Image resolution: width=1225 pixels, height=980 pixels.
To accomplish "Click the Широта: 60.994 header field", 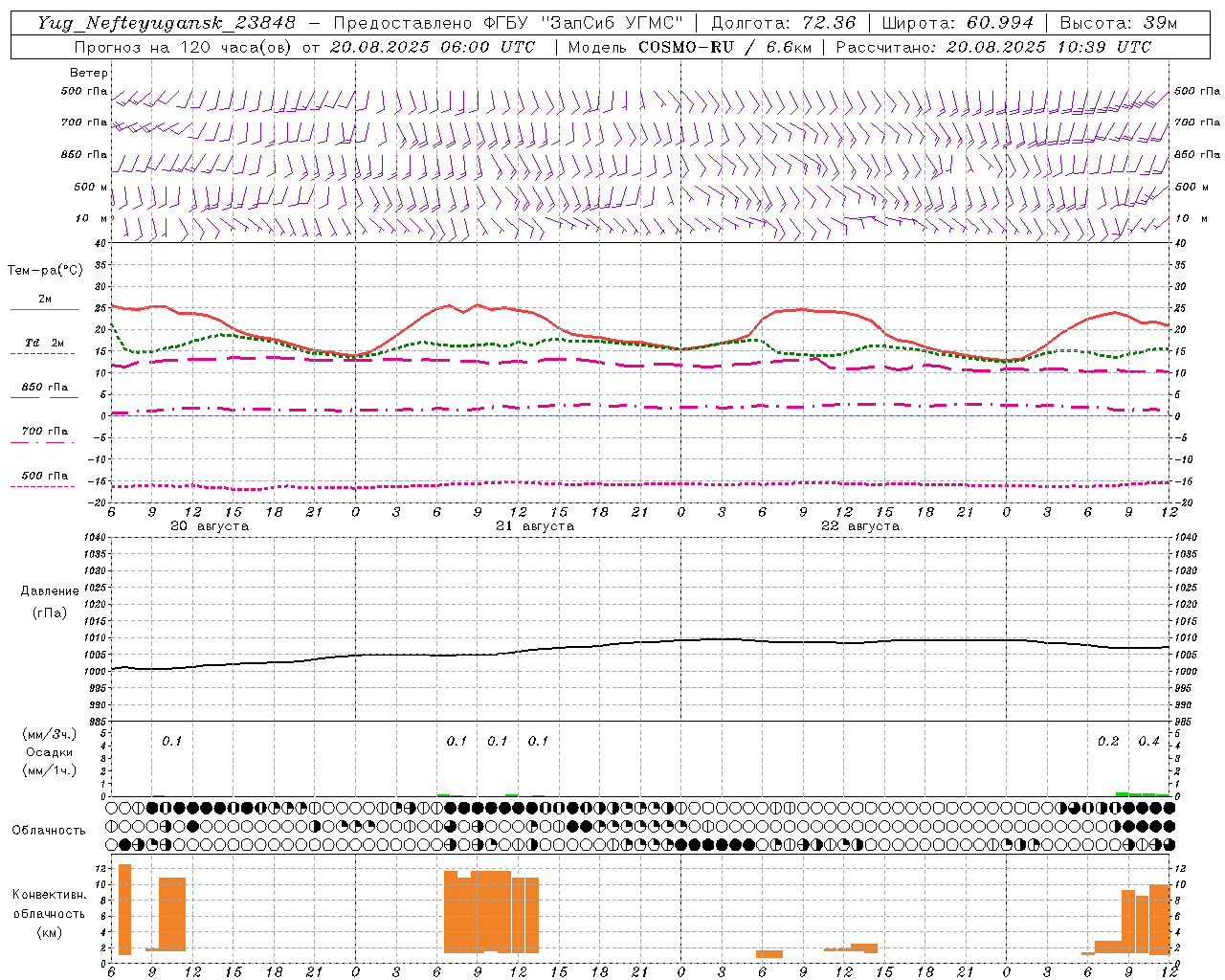I will coord(958,23).
